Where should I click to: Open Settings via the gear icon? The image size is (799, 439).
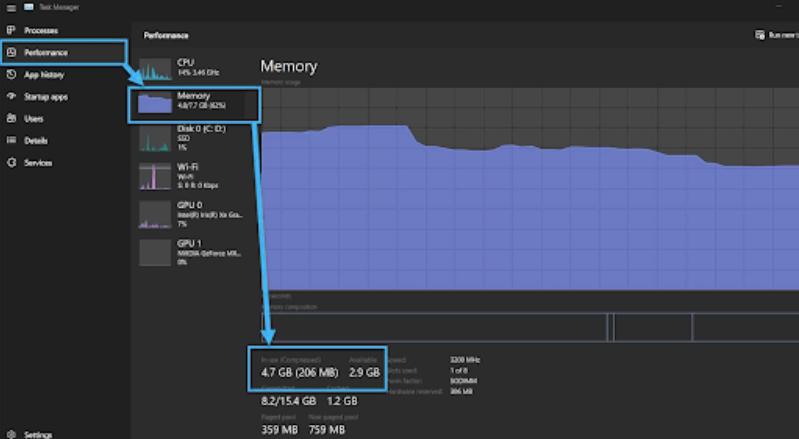[x=11, y=434]
